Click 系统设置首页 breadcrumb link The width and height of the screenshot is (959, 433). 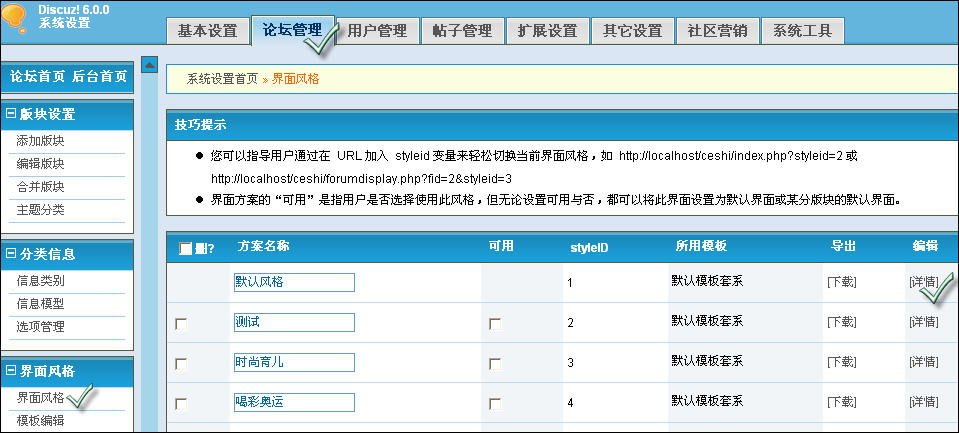(222, 79)
